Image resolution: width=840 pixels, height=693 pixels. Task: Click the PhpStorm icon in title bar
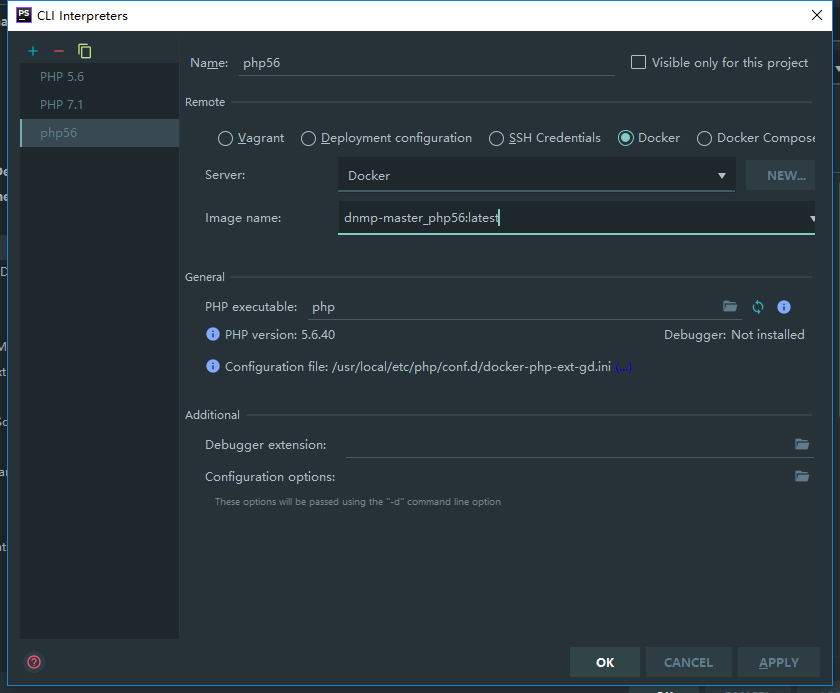(x=24, y=15)
